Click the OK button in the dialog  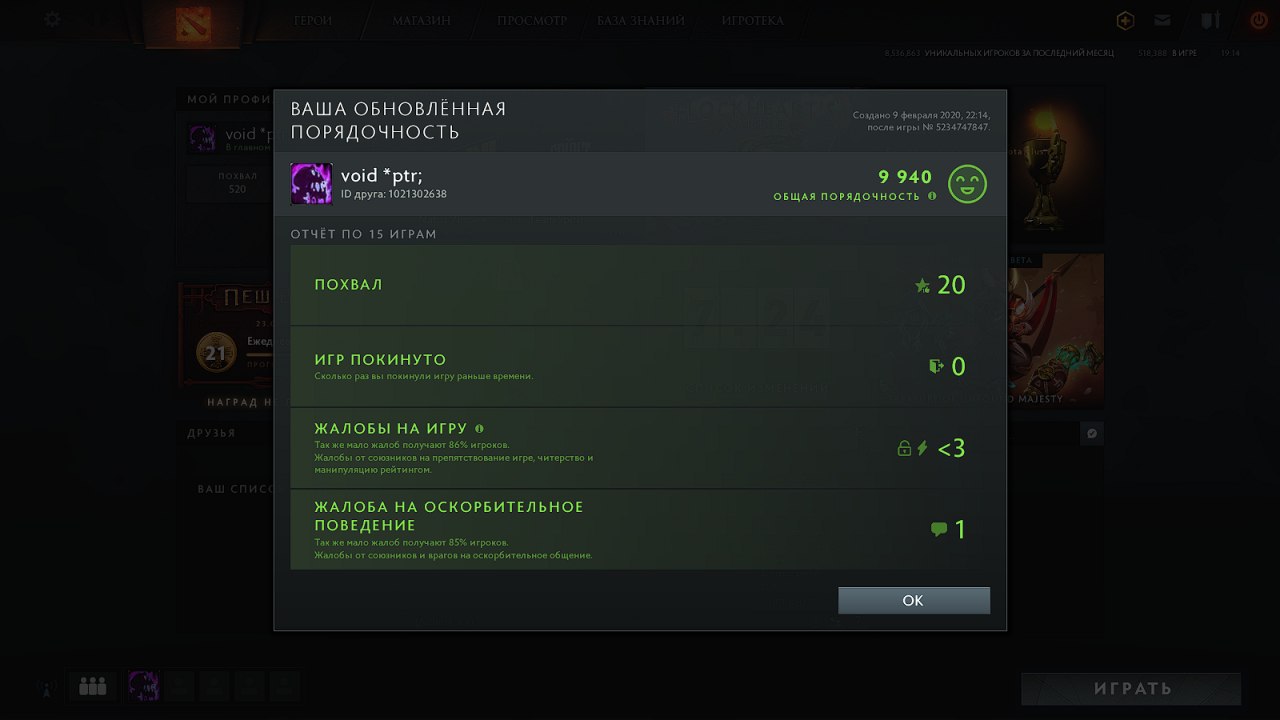click(x=914, y=600)
